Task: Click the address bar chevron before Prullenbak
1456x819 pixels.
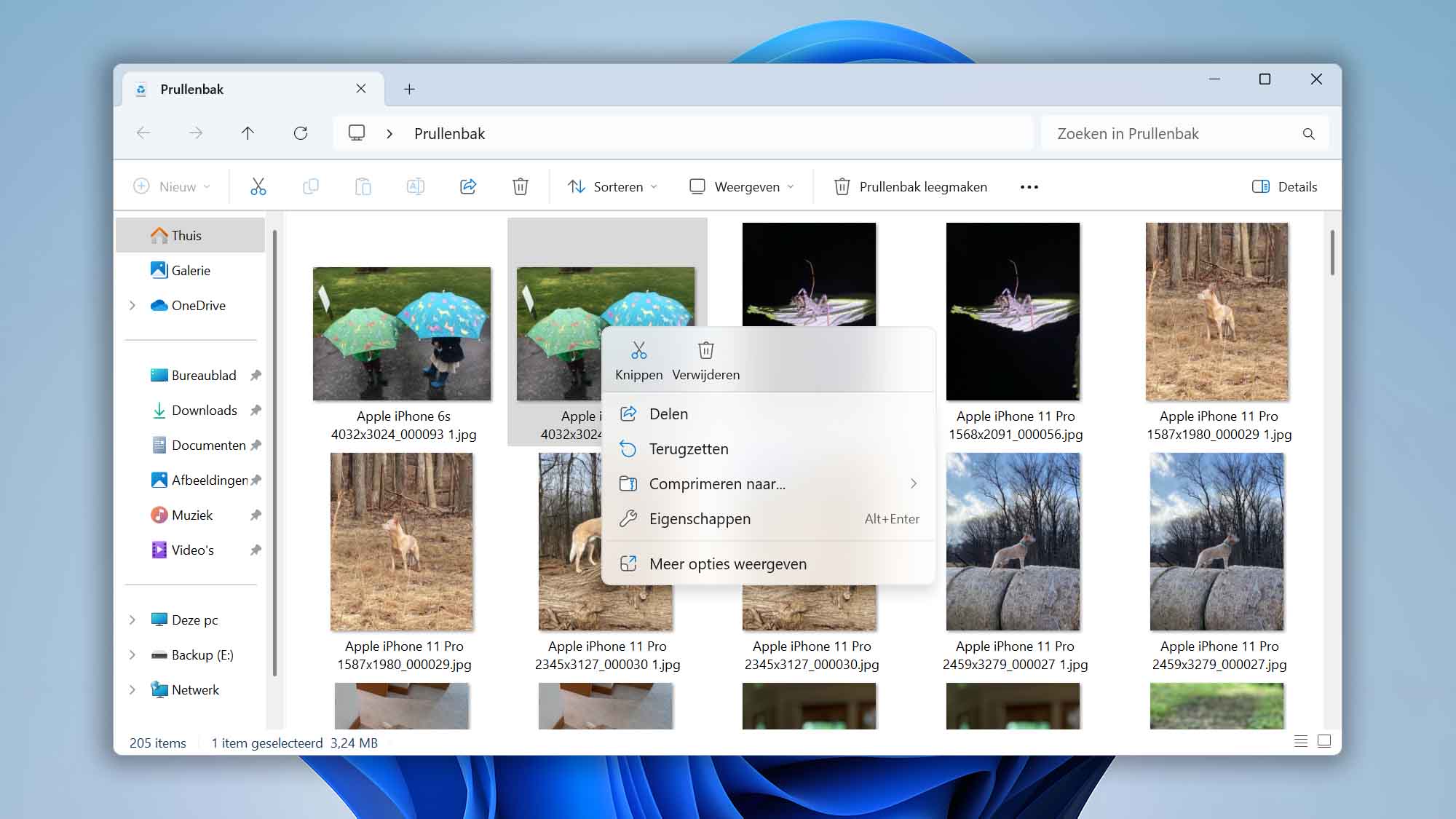Action: click(389, 134)
